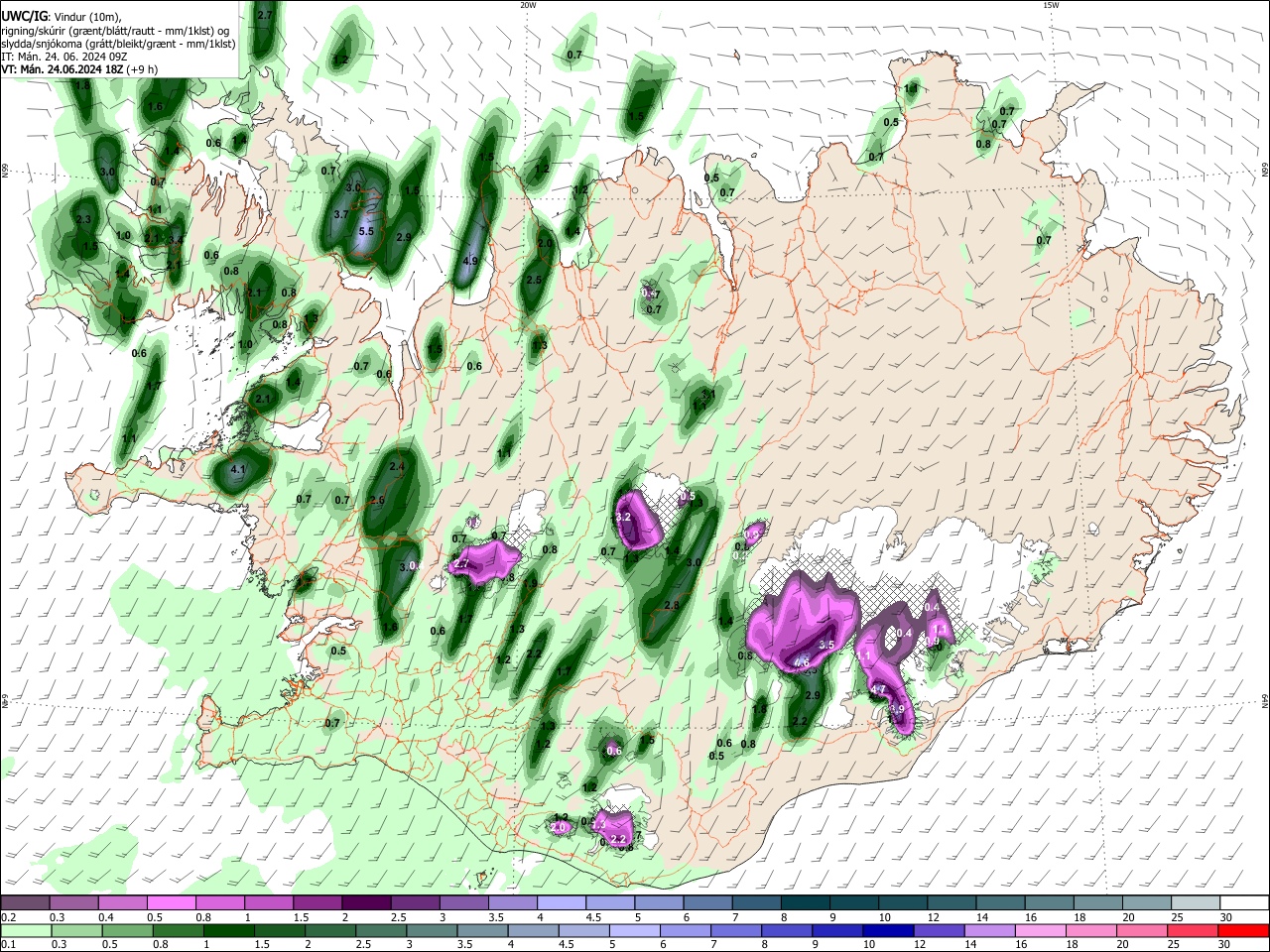Image resolution: width=1270 pixels, height=952 pixels.
Task: Select the darkest purple swatch in the snow scale
Action: [367, 903]
